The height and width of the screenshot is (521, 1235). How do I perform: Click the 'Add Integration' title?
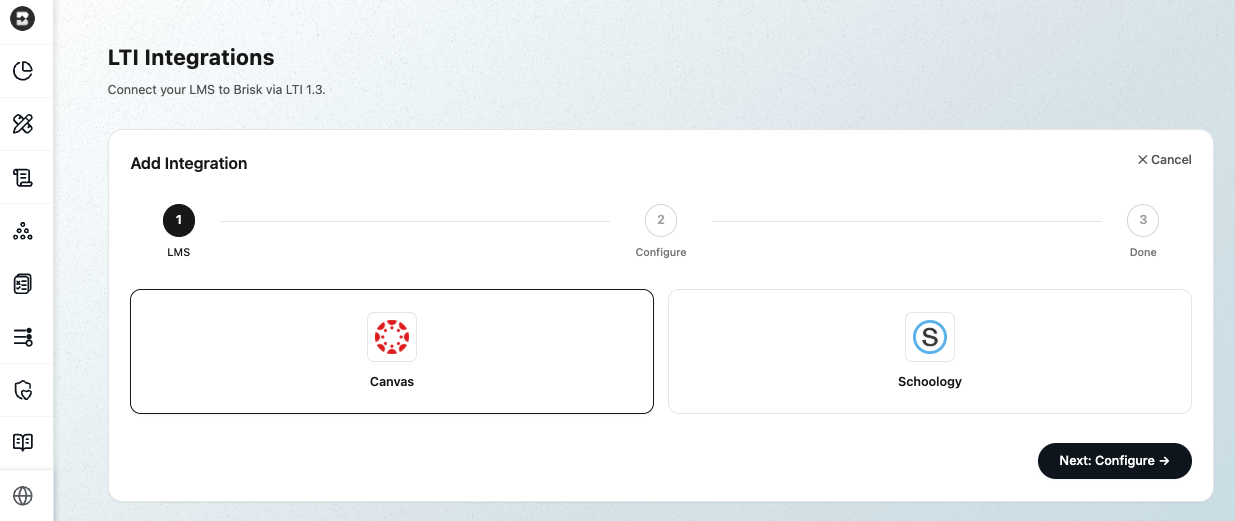coord(189,163)
